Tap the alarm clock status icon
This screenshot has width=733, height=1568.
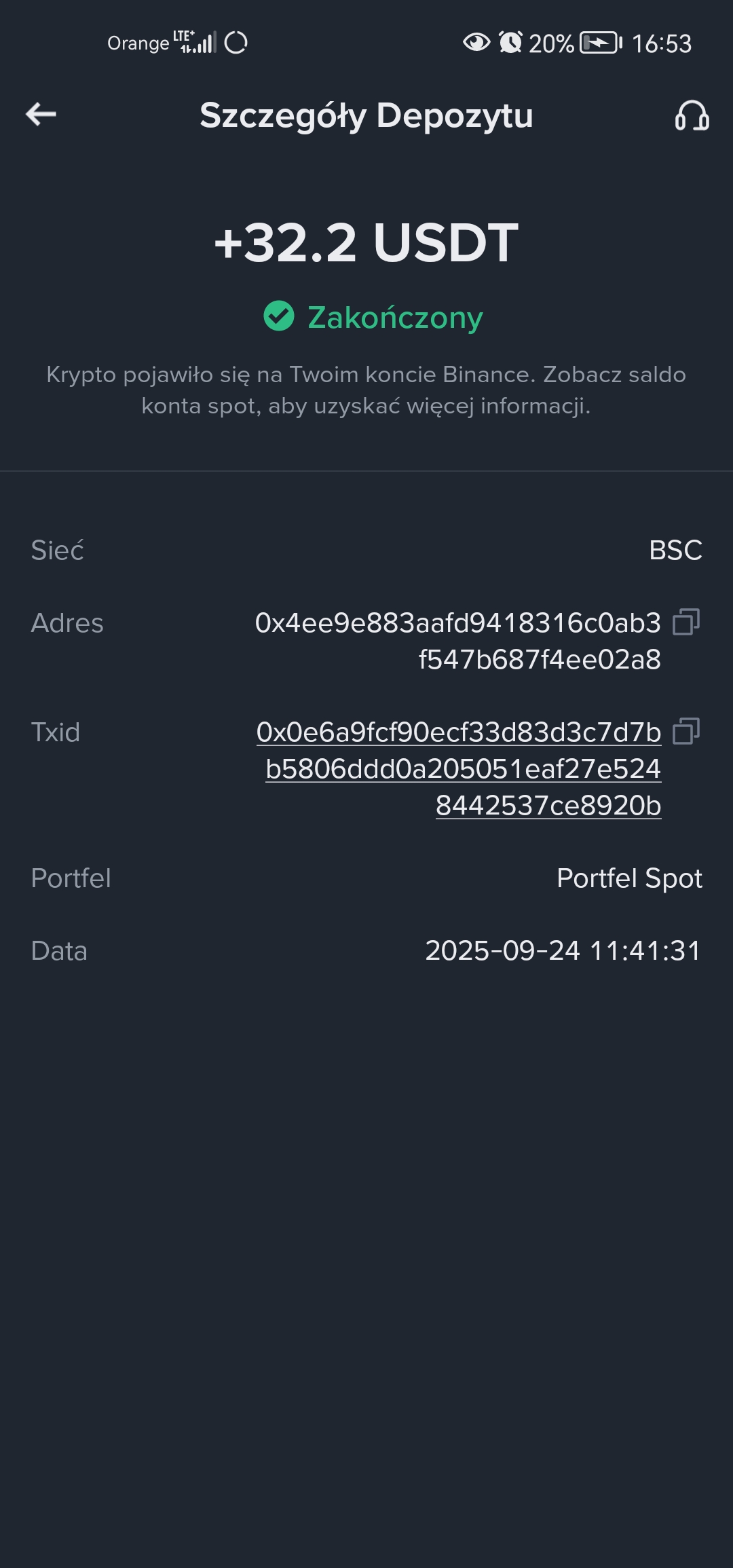(x=510, y=43)
